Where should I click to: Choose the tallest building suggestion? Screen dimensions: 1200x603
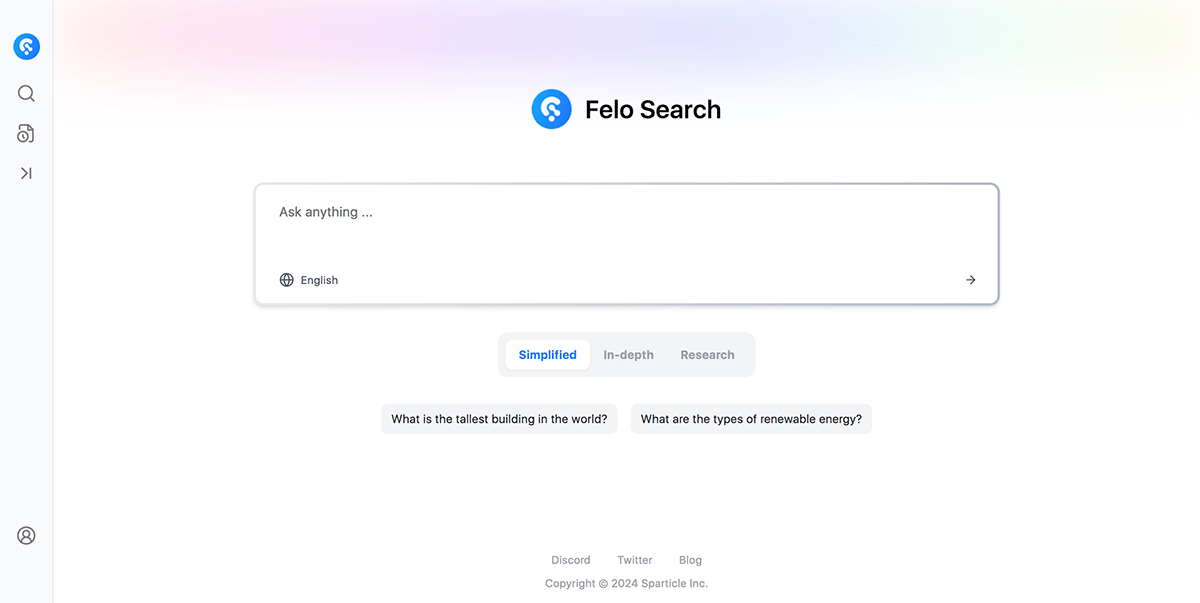pos(499,419)
